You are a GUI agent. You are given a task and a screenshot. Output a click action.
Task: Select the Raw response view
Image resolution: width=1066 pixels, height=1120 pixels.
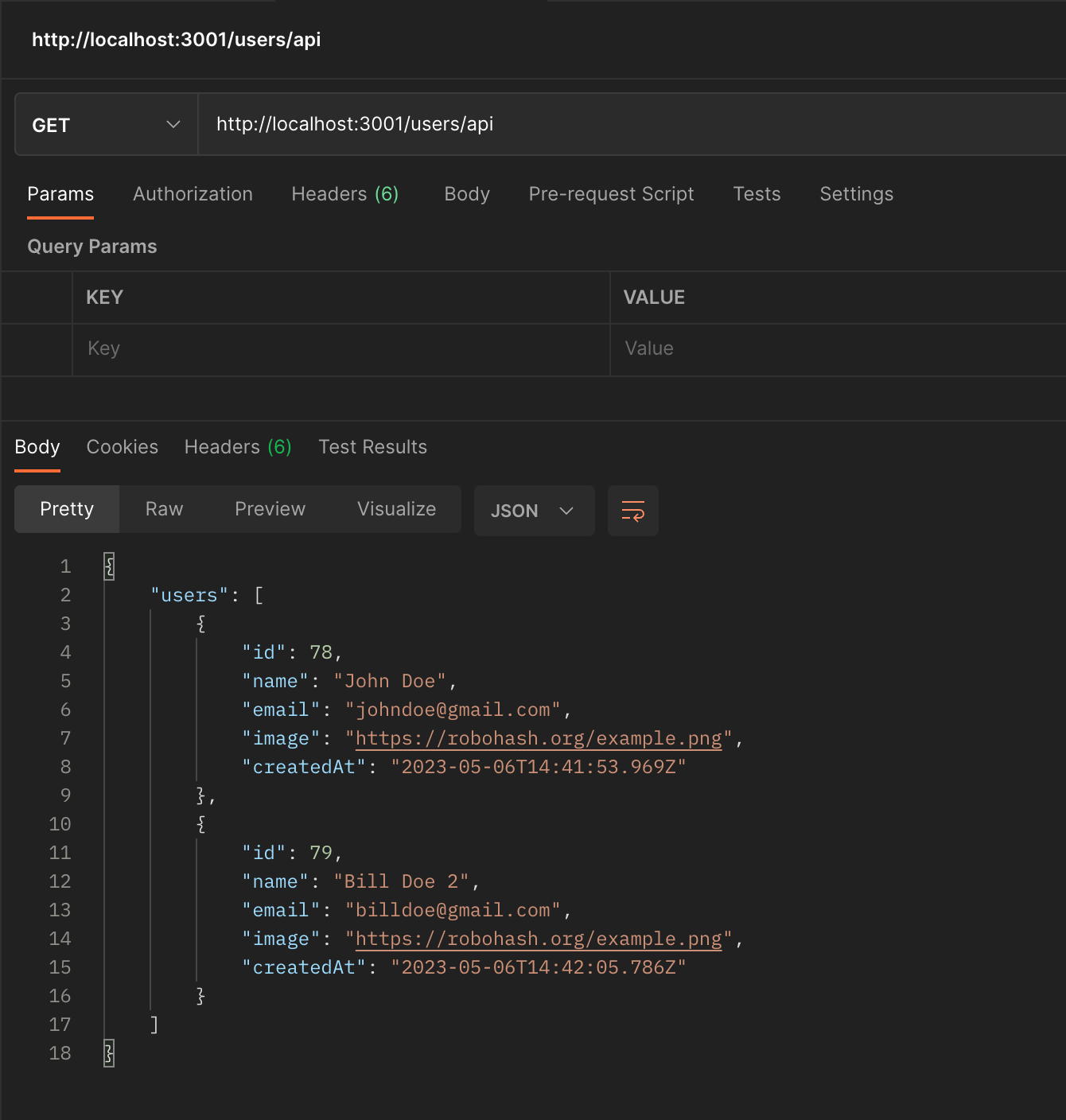pyautogui.click(x=164, y=509)
